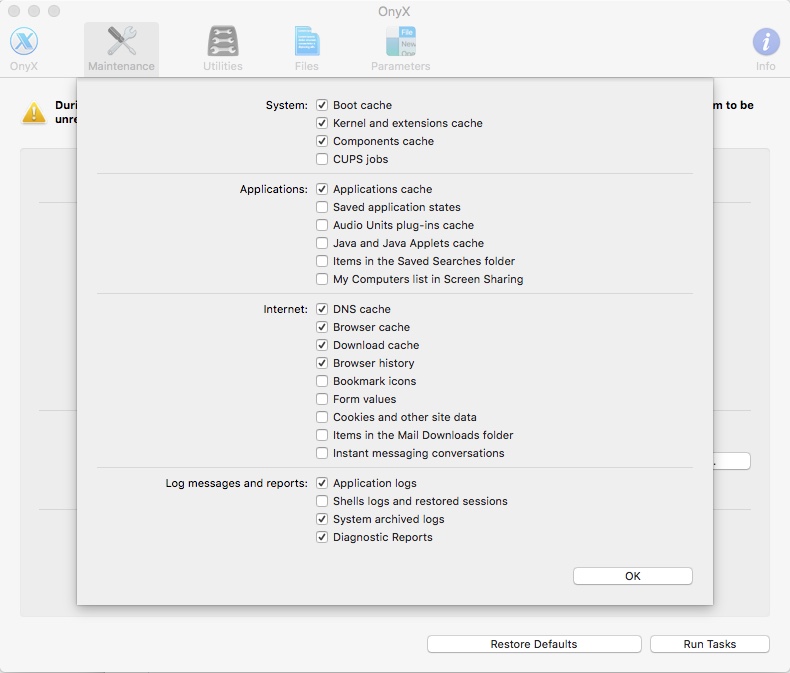
Task: Check Cookies and other site data
Action: pyautogui.click(x=322, y=417)
